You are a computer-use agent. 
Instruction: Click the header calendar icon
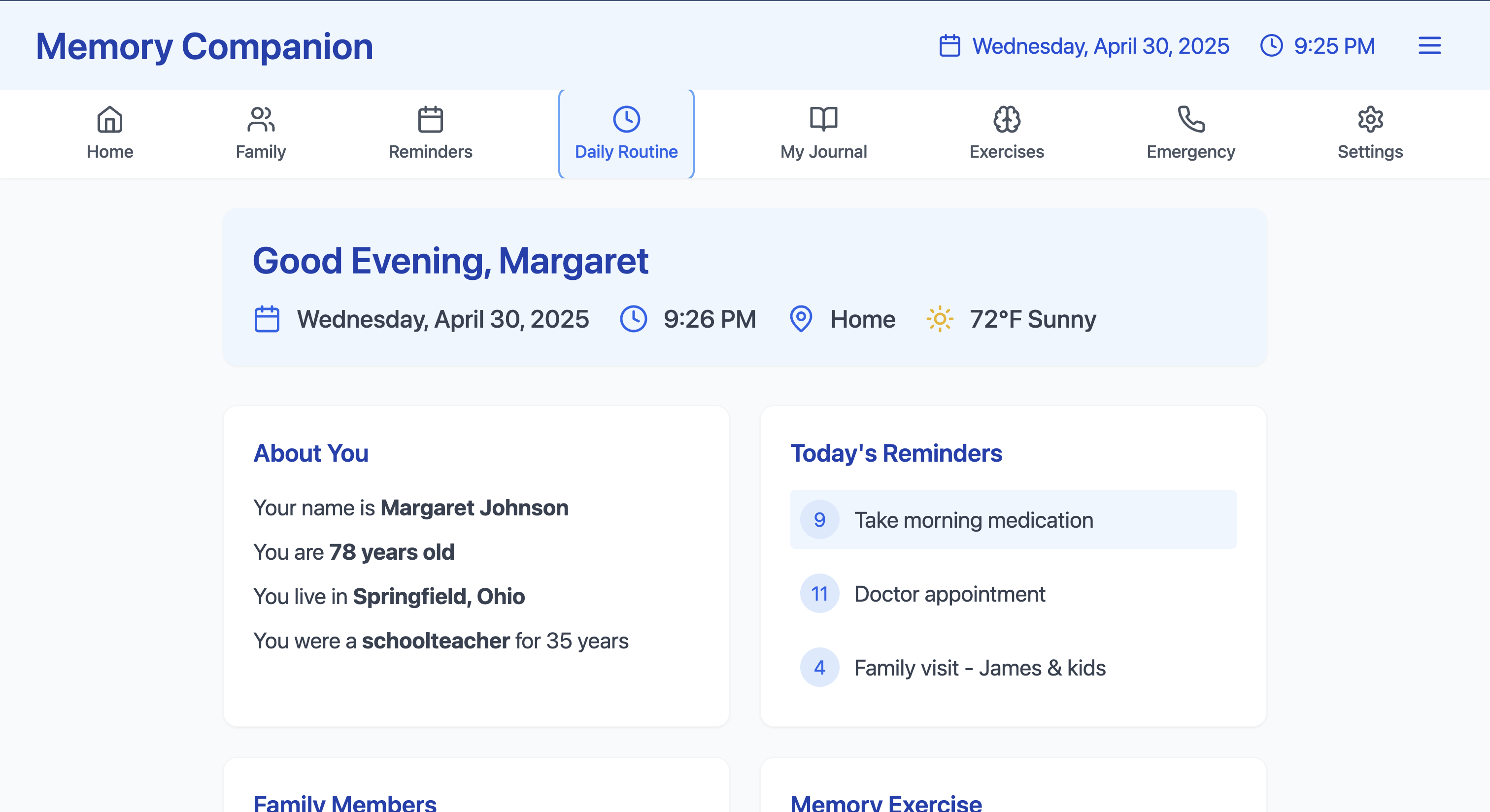[x=950, y=46]
